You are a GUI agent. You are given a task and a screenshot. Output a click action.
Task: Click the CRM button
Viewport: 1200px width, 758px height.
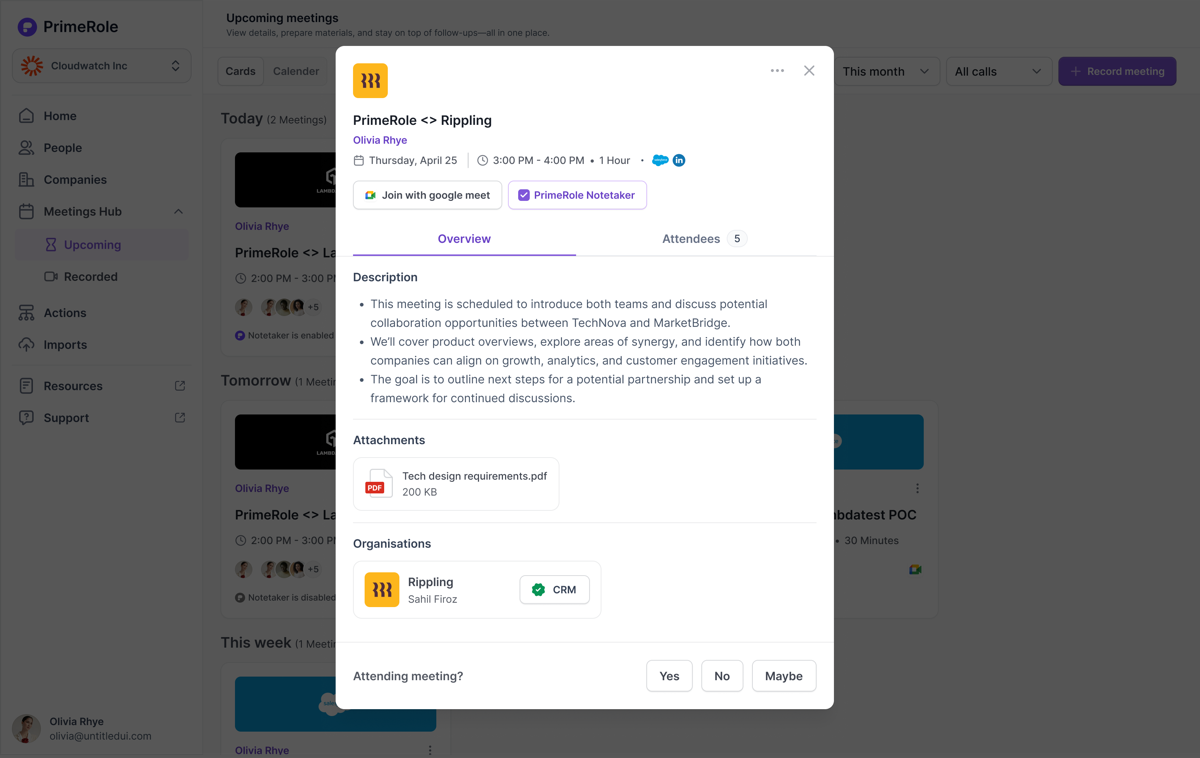point(554,590)
